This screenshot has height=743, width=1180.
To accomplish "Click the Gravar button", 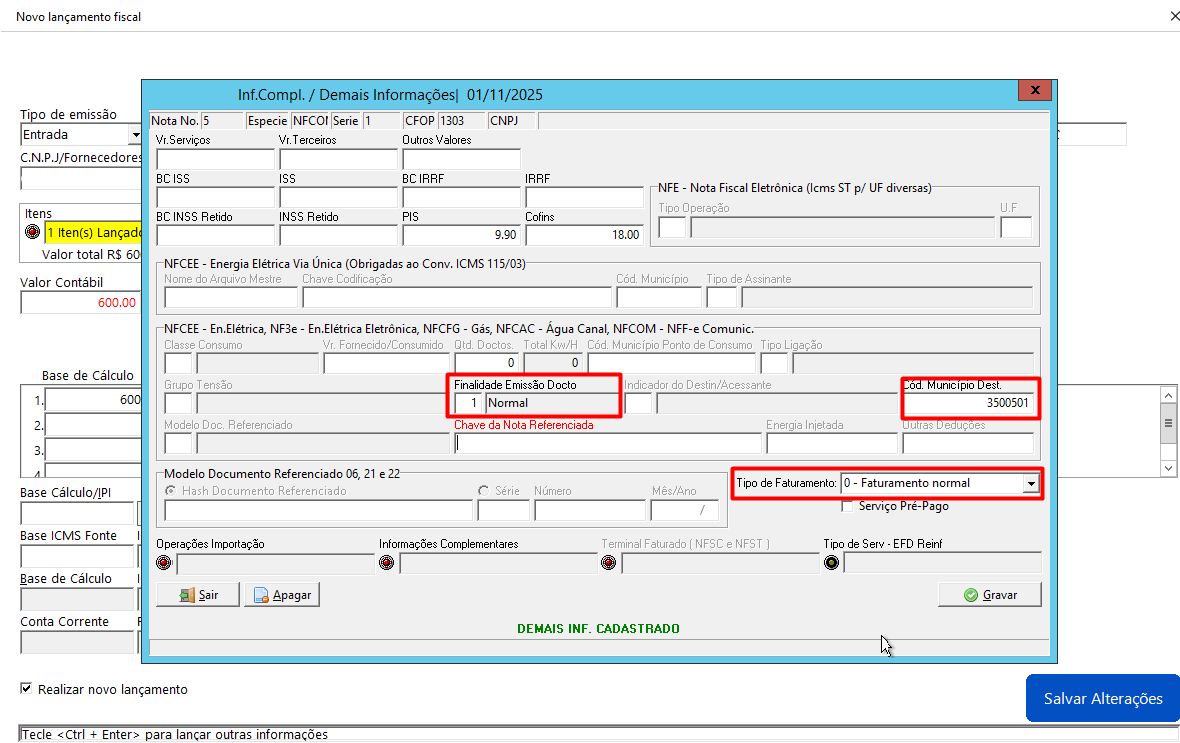I will [x=990, y=595].
